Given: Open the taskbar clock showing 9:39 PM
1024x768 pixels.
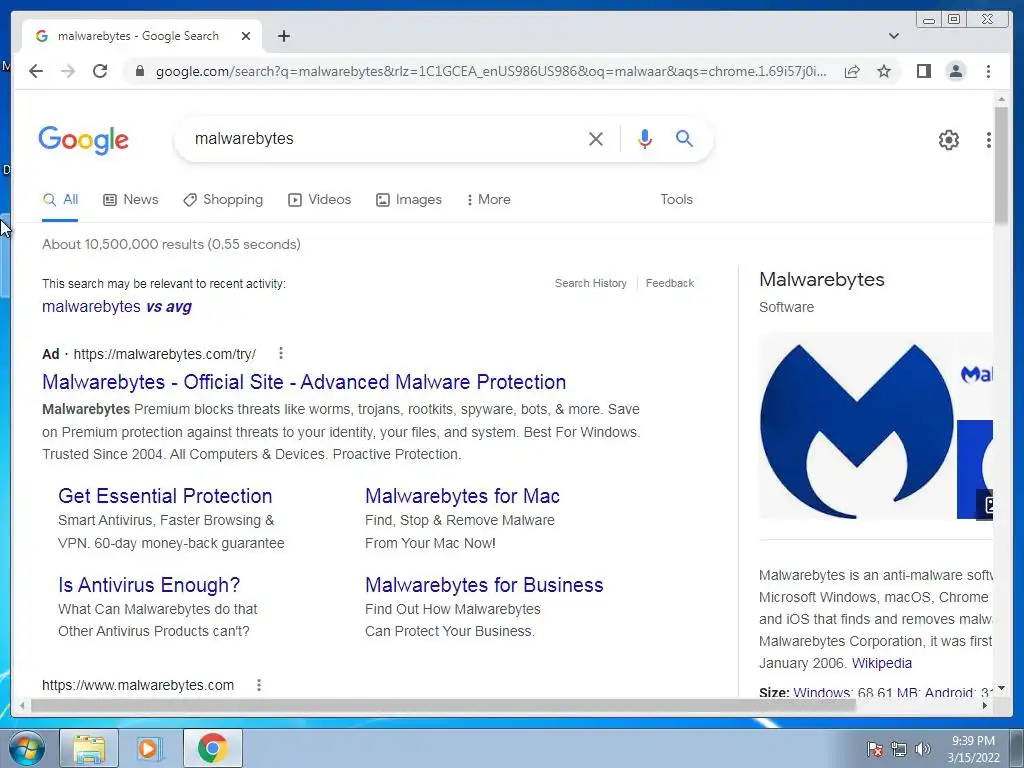Looking at the screenshot, I should click(973, 749).
